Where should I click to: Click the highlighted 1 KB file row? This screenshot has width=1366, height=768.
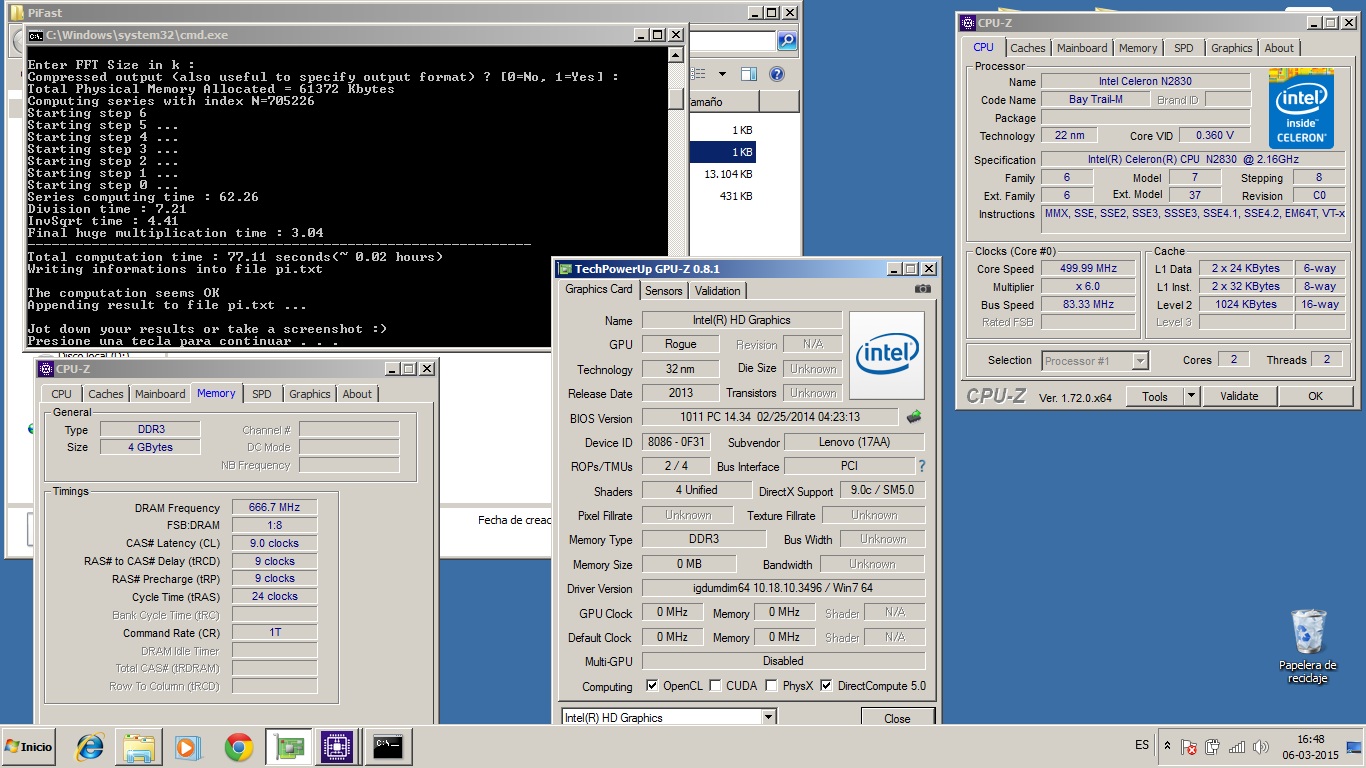(x=723, y=152)
